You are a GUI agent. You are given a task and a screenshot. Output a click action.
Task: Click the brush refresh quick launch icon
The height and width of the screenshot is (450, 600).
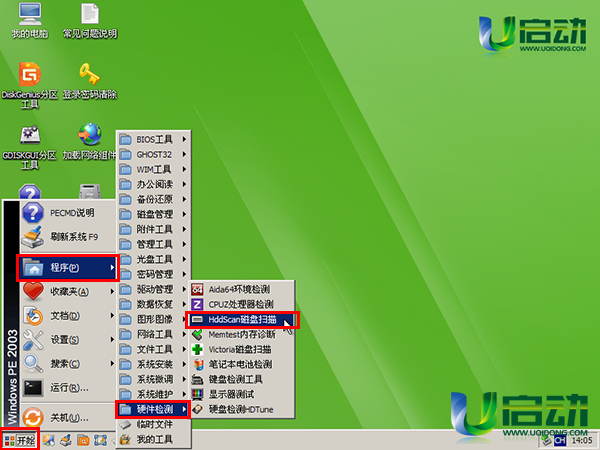(66, 440)
